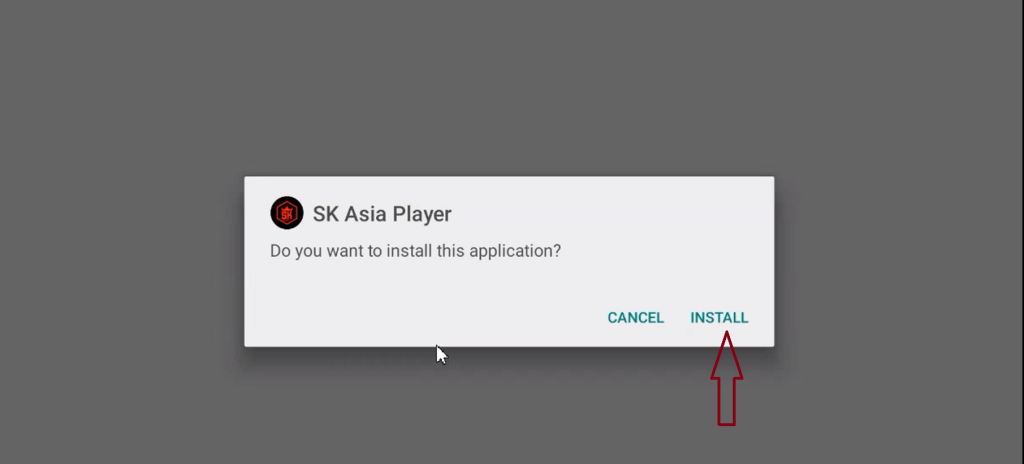Confirm installing the SK Asia Player application
The width and height of the screenshot is (1024, 464).
click(719, 318)
